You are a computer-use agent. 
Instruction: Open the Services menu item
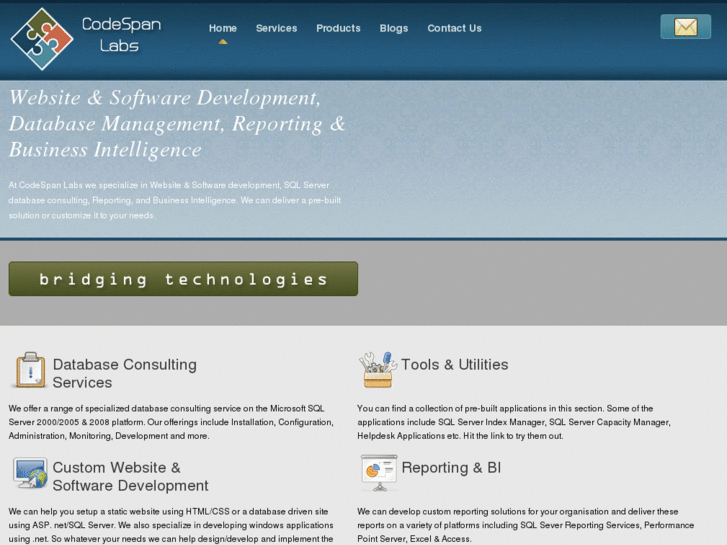[x=276, y=28]
